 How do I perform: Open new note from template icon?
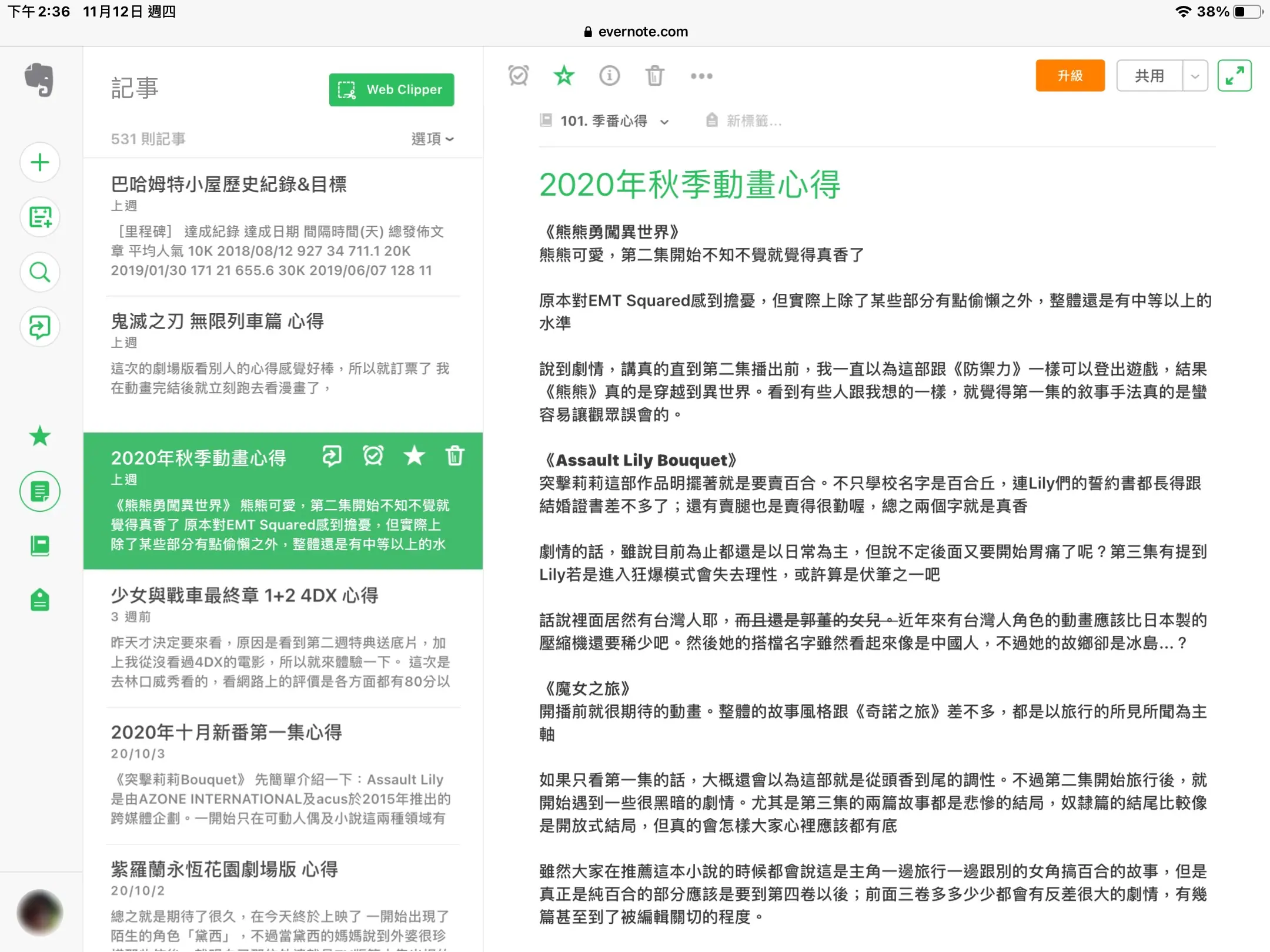coord(40,217)
